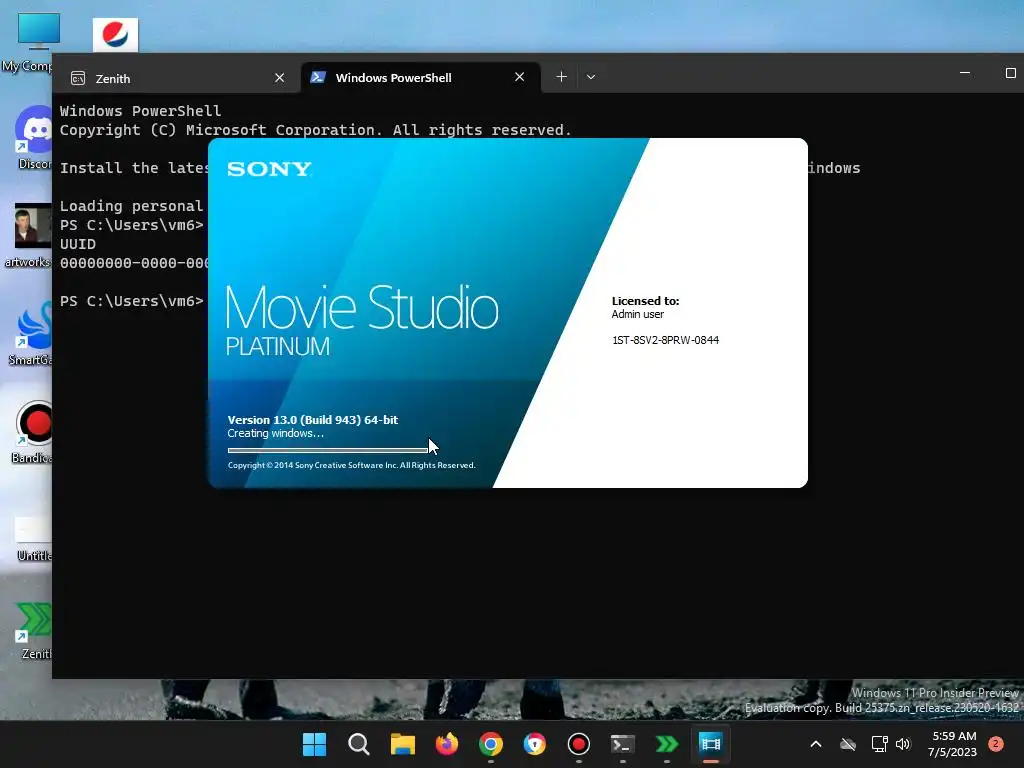This screenshot has width=1024, height=768.
Task: Click the cloud sync tray icon
Action: coord(848,744)
